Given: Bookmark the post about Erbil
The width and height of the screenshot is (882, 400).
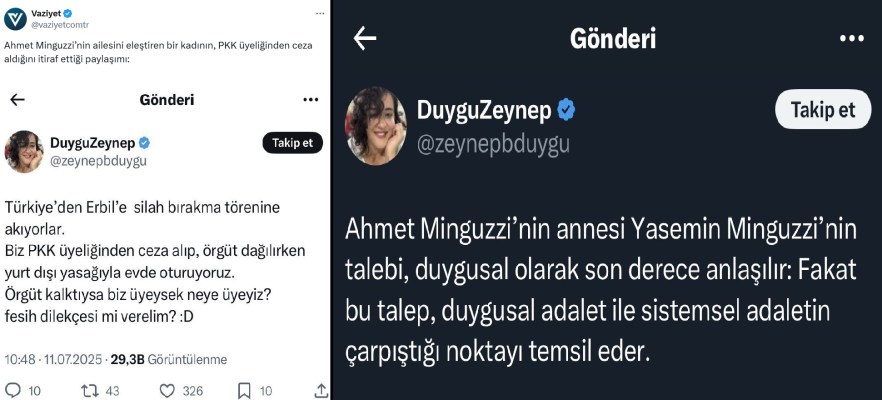Looking at the screenshot, I should pyautogui.click(x=266, y=390).
